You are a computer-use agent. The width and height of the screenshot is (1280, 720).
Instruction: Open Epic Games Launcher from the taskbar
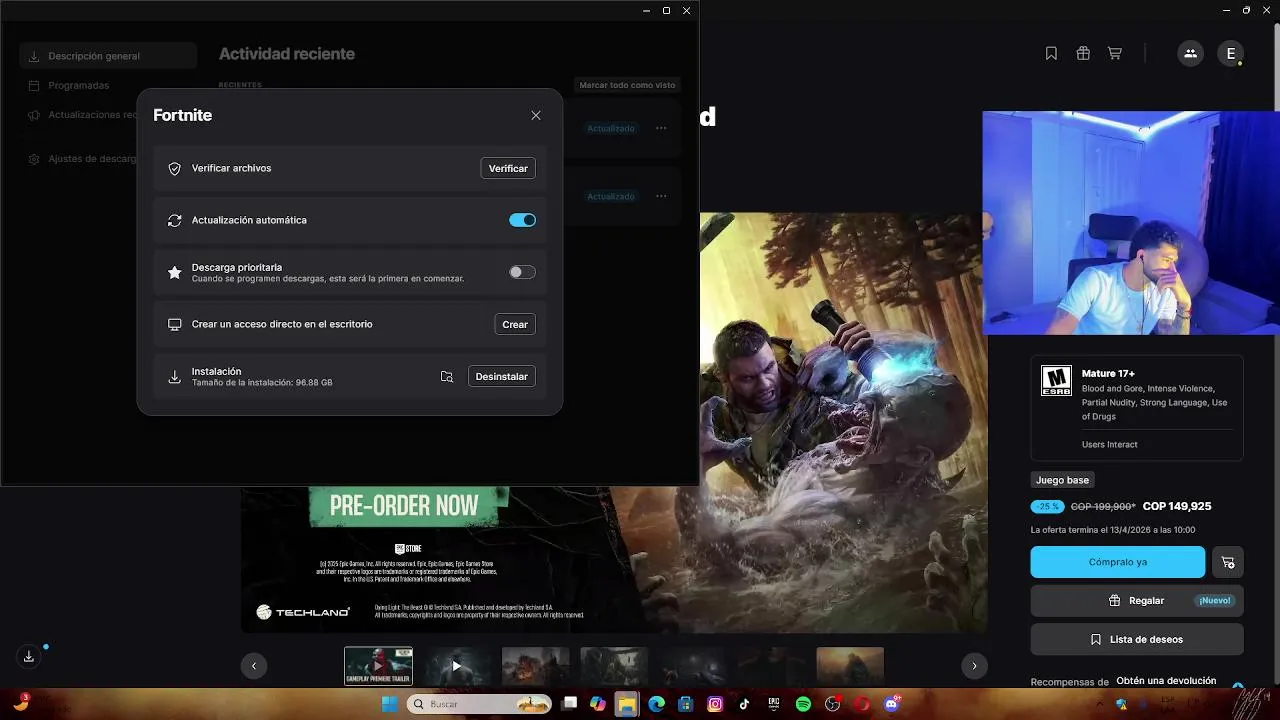773,704
